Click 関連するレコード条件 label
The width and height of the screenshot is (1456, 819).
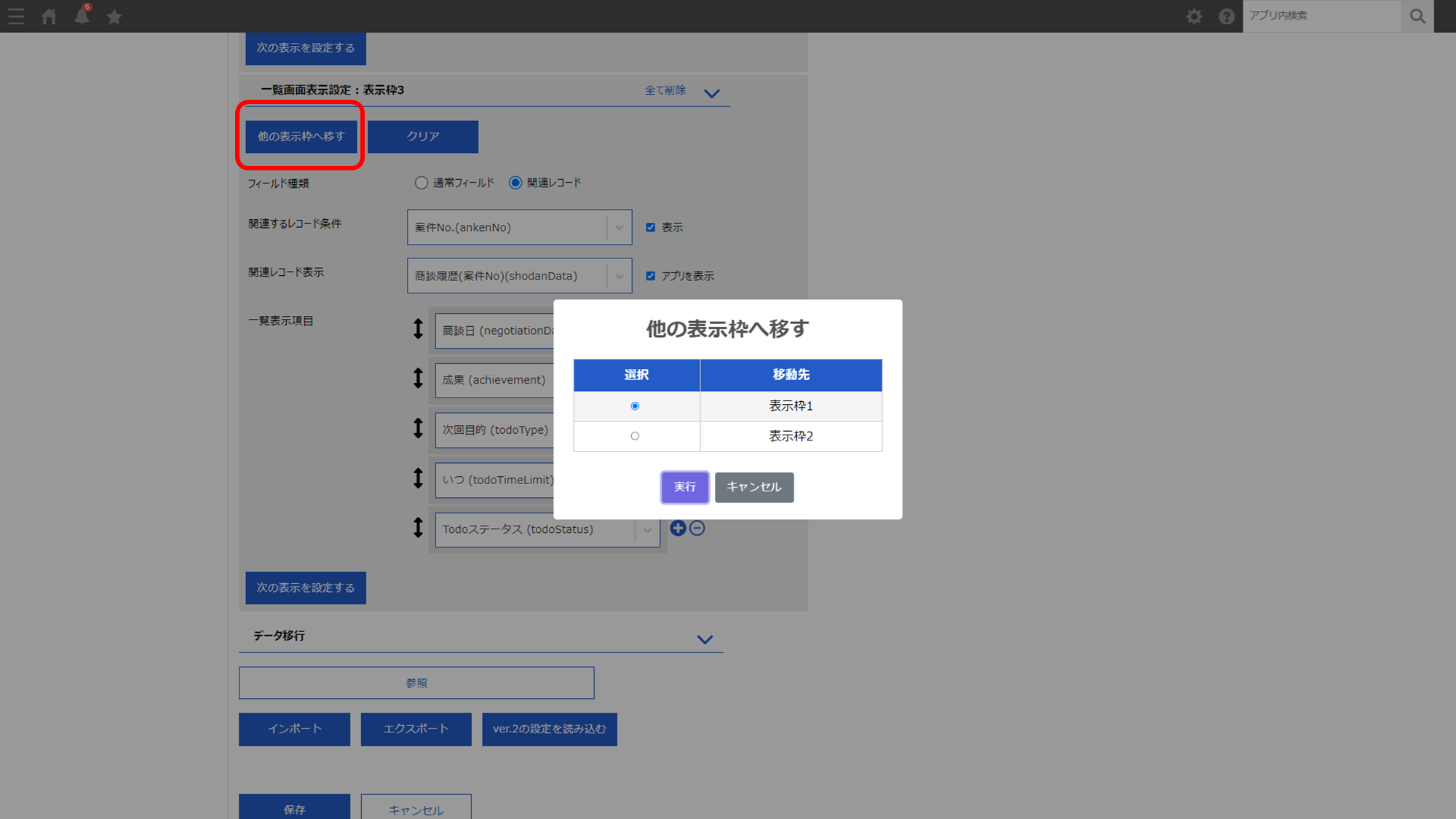(x=295, y=223)
